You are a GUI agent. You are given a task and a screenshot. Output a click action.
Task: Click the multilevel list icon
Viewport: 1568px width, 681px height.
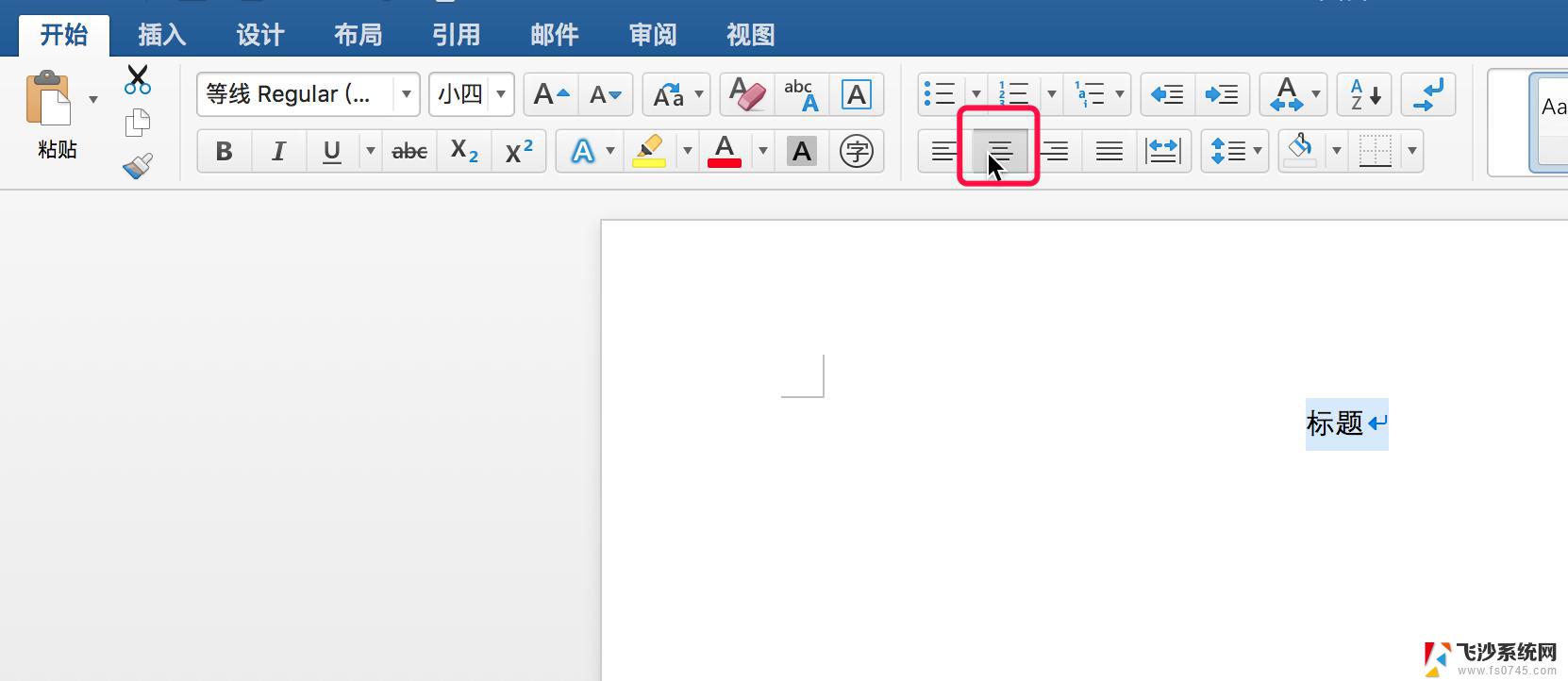click(1090, 94)
